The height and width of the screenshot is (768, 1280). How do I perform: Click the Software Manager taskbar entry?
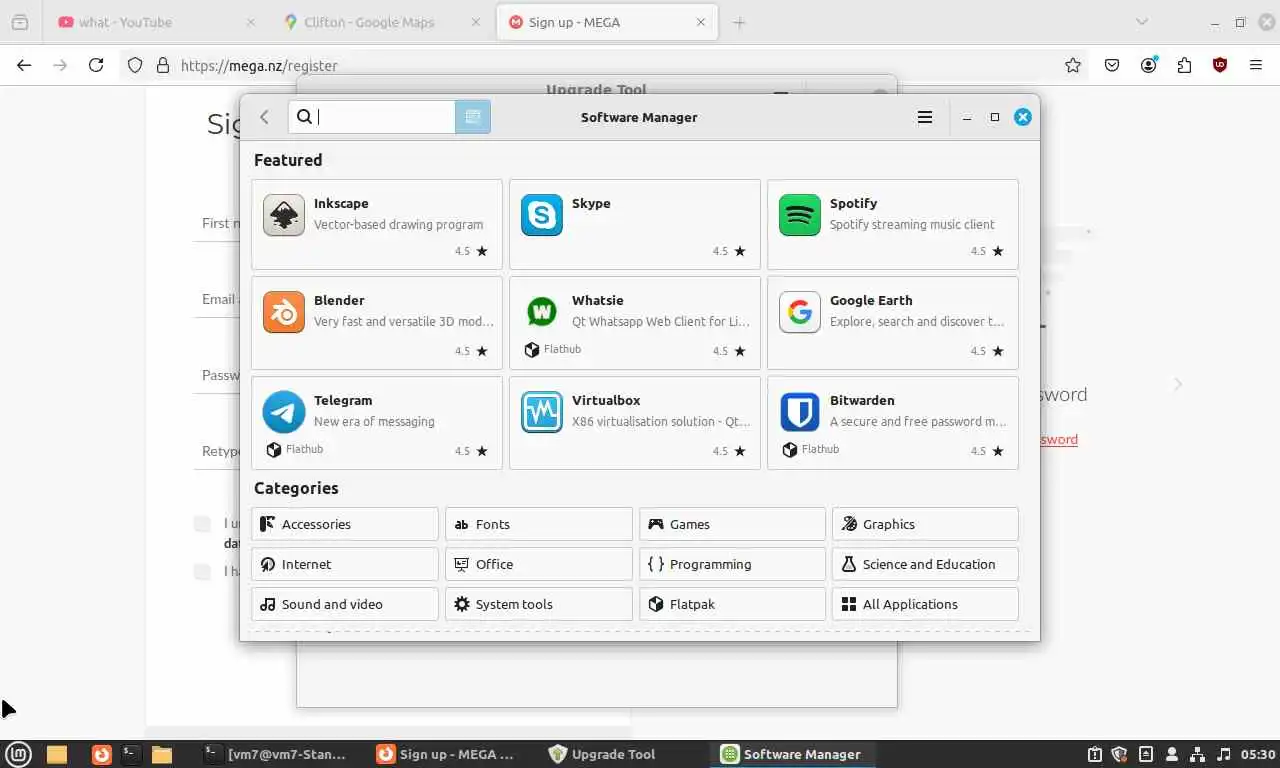(791, 754)
